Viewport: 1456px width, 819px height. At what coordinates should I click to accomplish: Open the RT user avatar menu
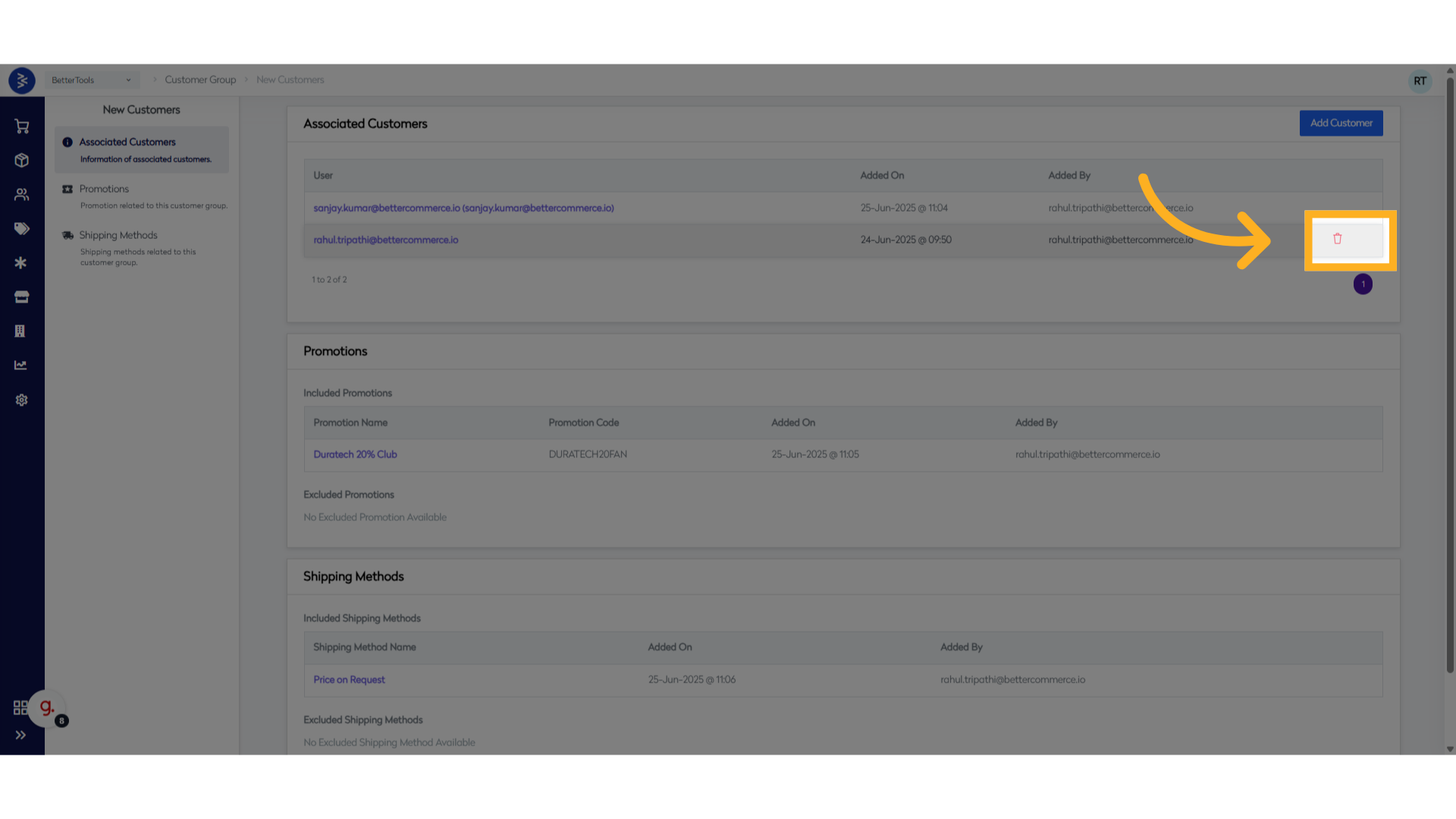coord(1420,81)
